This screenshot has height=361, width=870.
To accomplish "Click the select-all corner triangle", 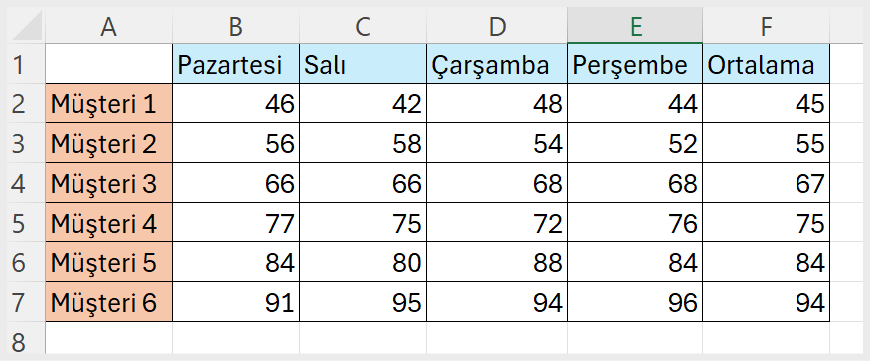I will click(x=26, y=26).
